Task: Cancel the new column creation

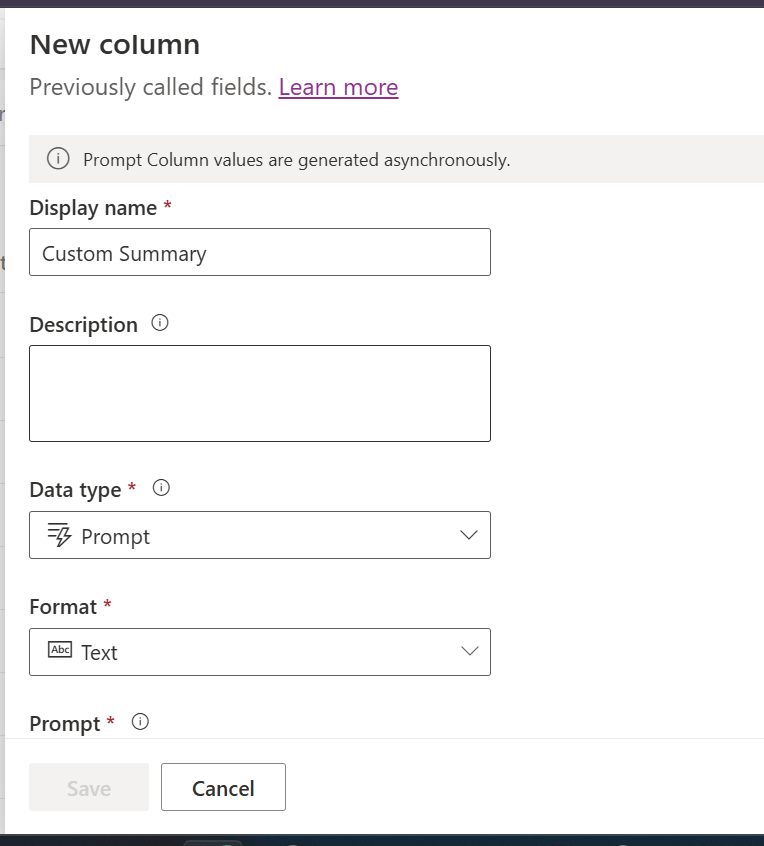Action: tap(223, 787)
